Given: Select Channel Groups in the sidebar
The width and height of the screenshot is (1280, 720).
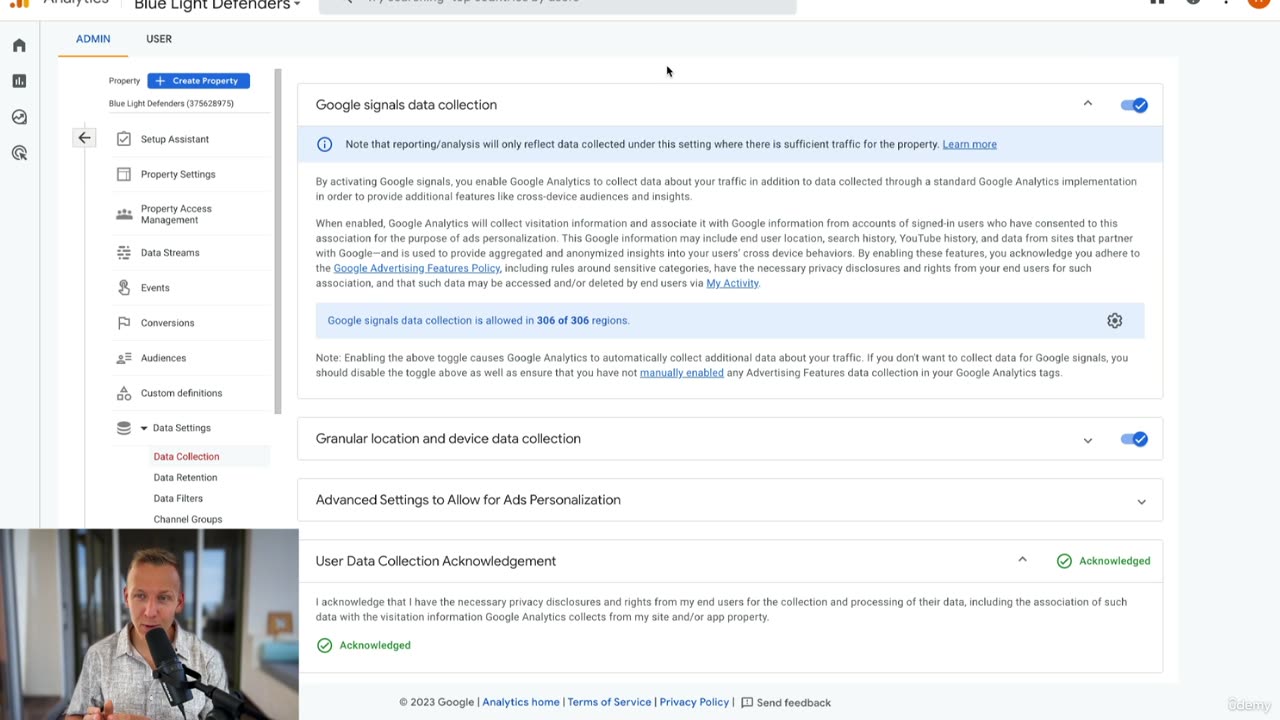Looking at the screenshot, I should (188, 519).
